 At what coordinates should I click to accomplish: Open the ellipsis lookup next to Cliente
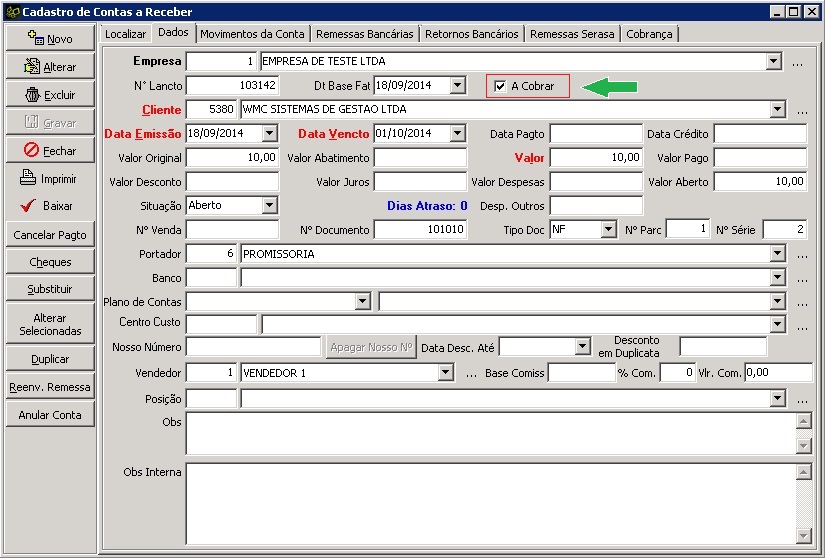click(802, 110)
